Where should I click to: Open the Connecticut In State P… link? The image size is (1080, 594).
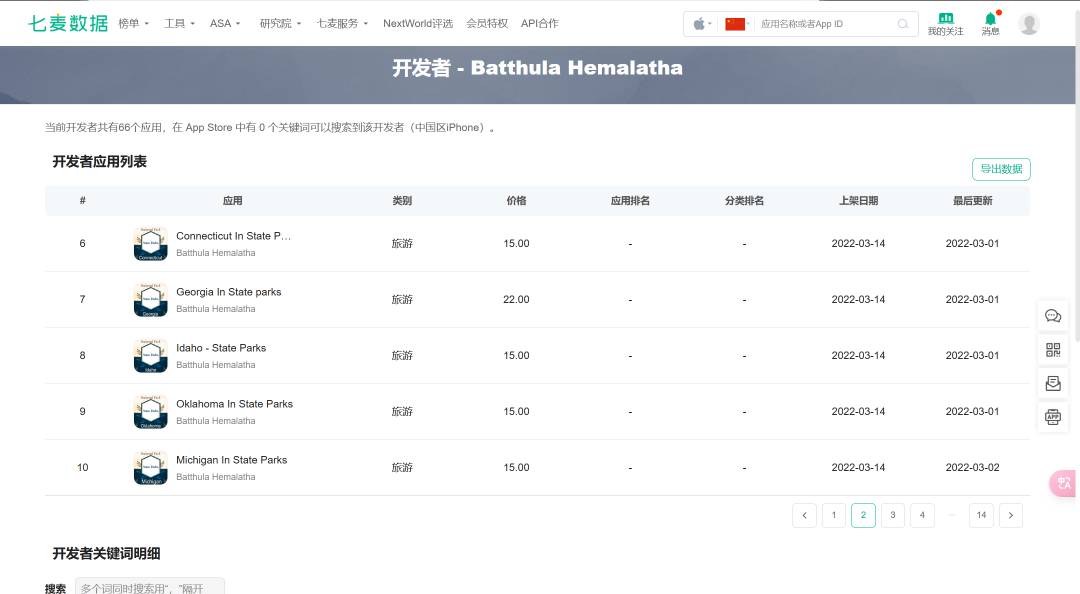233,236
